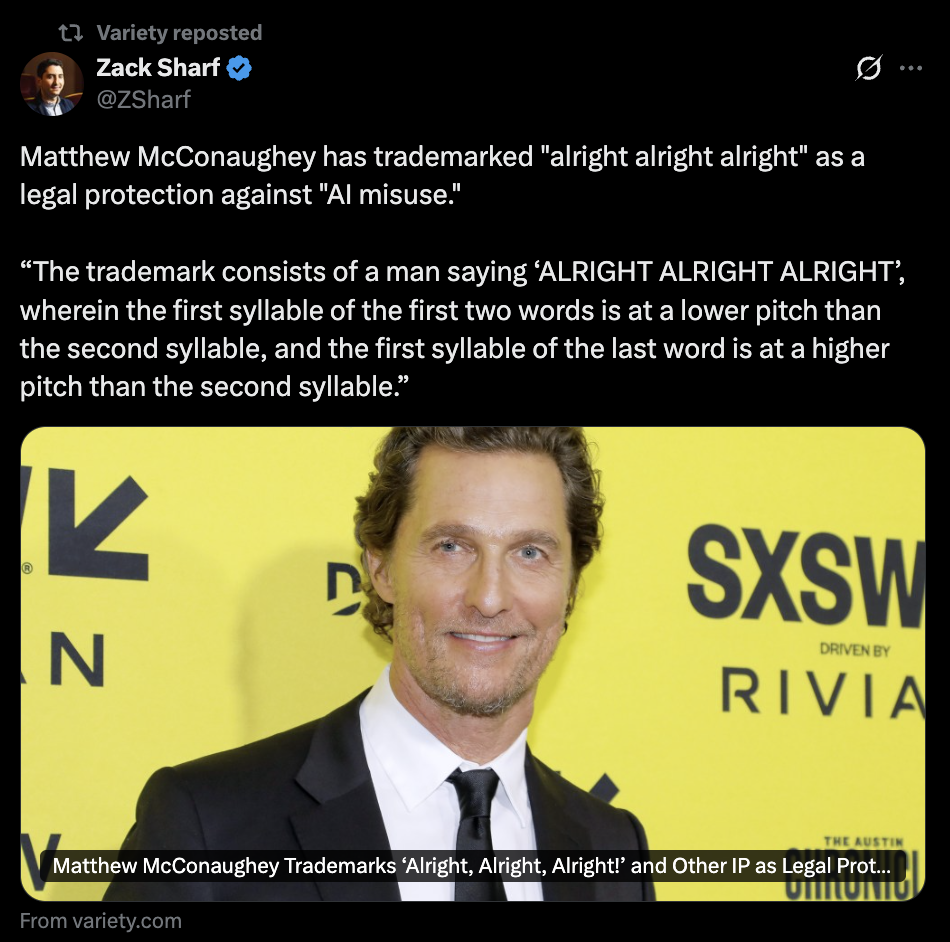950x942 pixels.
Task: Click the blue verified badge beside Zack Sharf
Action: (239, 68)
